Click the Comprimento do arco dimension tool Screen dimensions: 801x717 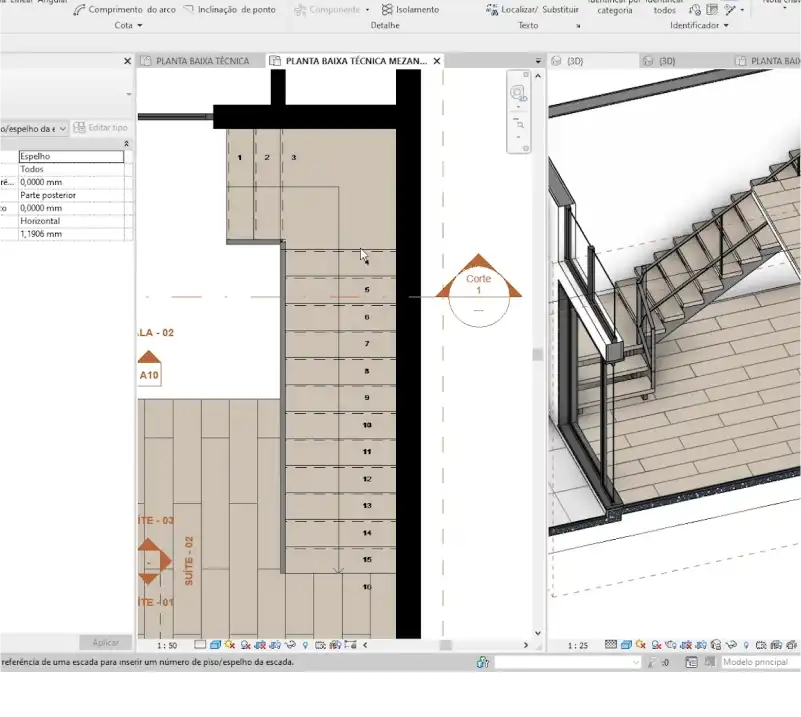tap(125, 9)
